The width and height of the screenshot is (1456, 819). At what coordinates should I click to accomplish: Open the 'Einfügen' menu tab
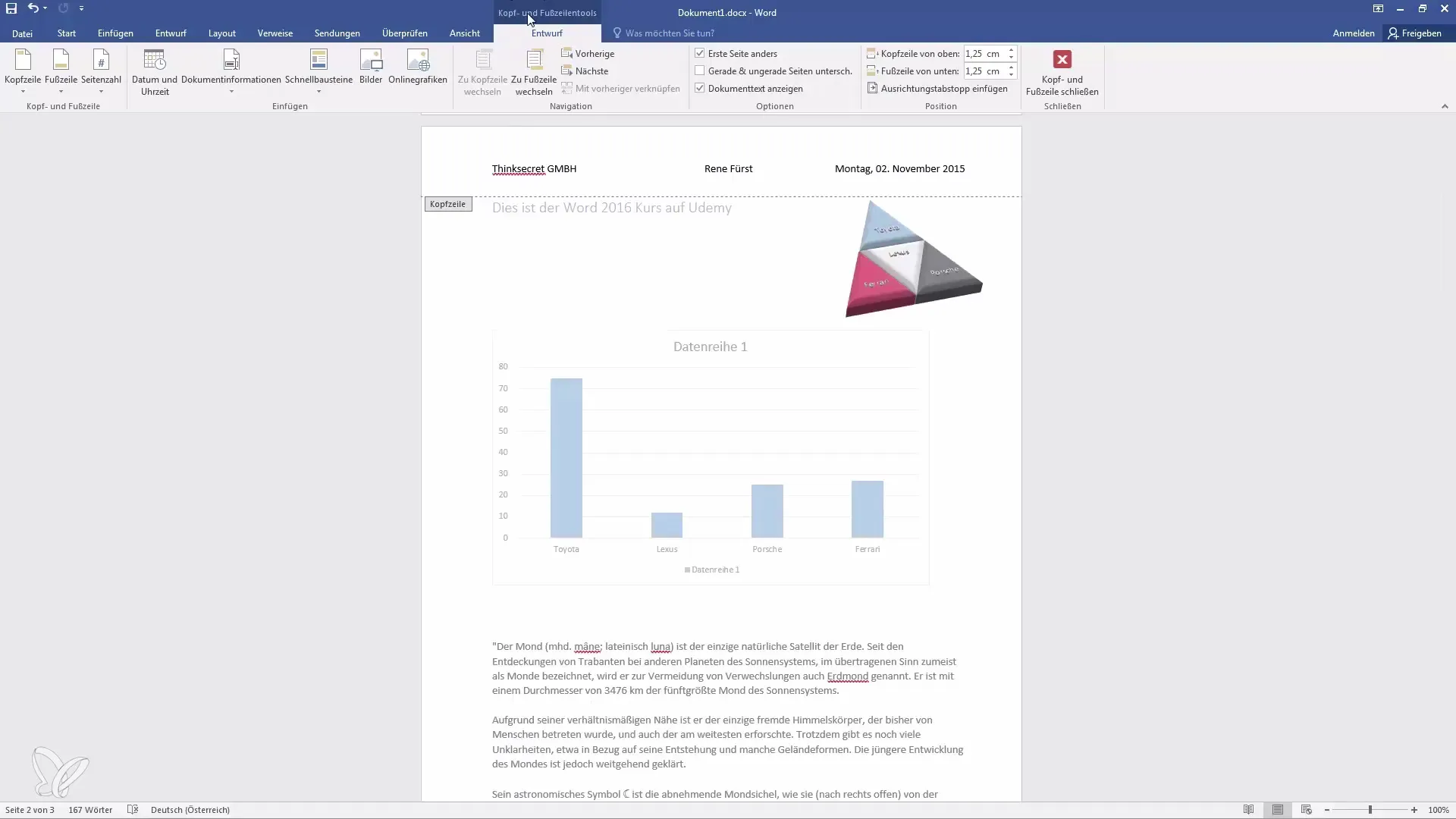pos(115,33)
